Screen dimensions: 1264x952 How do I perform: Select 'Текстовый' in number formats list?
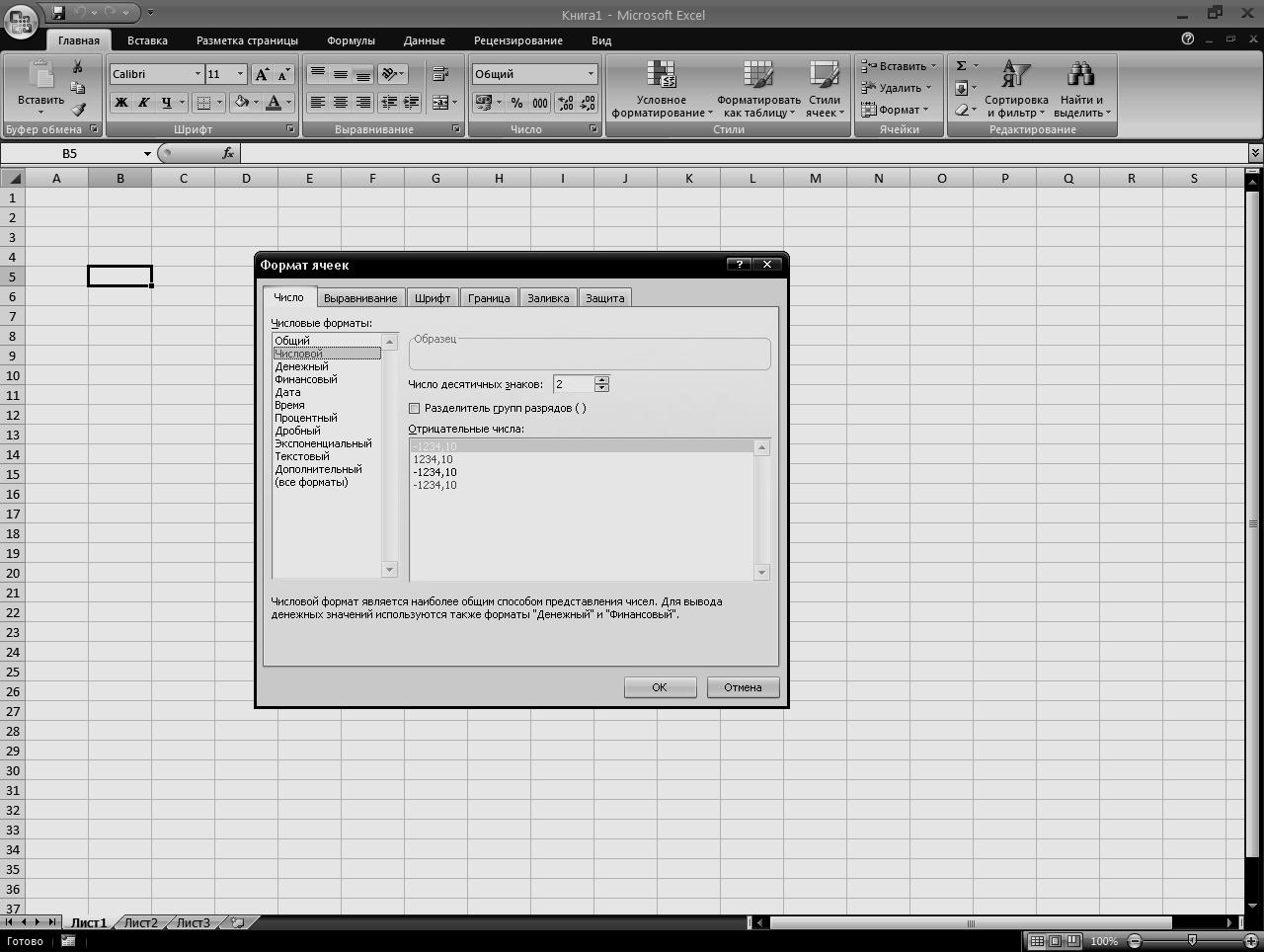pyautogui.click(x=302, y=456)
